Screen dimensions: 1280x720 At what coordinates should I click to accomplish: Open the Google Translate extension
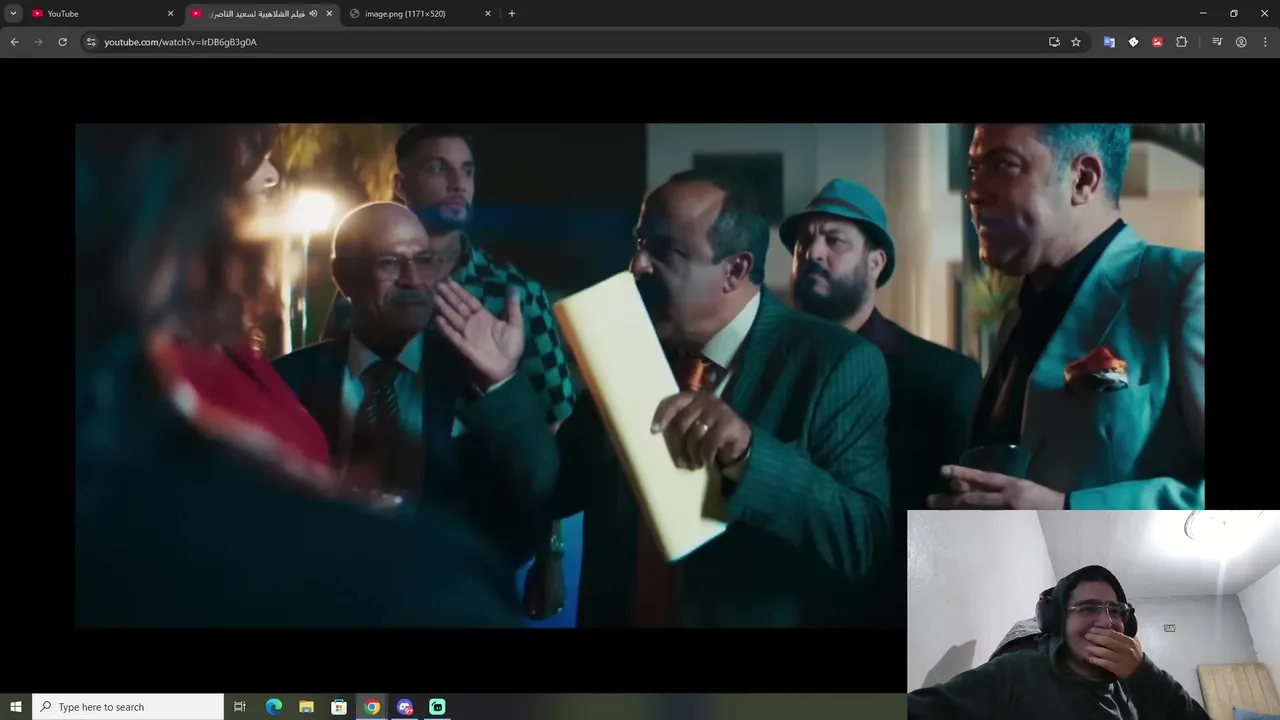pos(1109,42)
